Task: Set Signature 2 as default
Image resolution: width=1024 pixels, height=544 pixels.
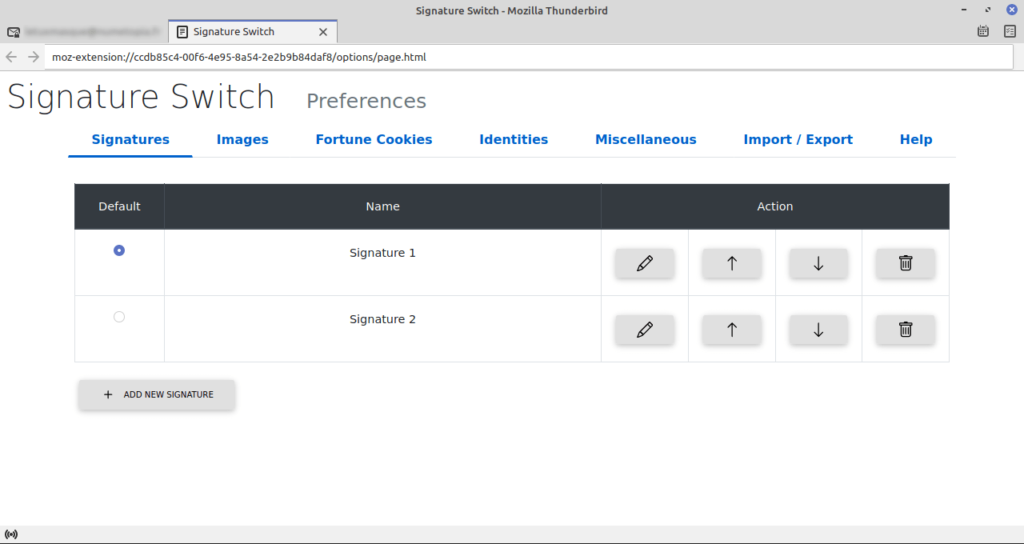Action: 119,317
